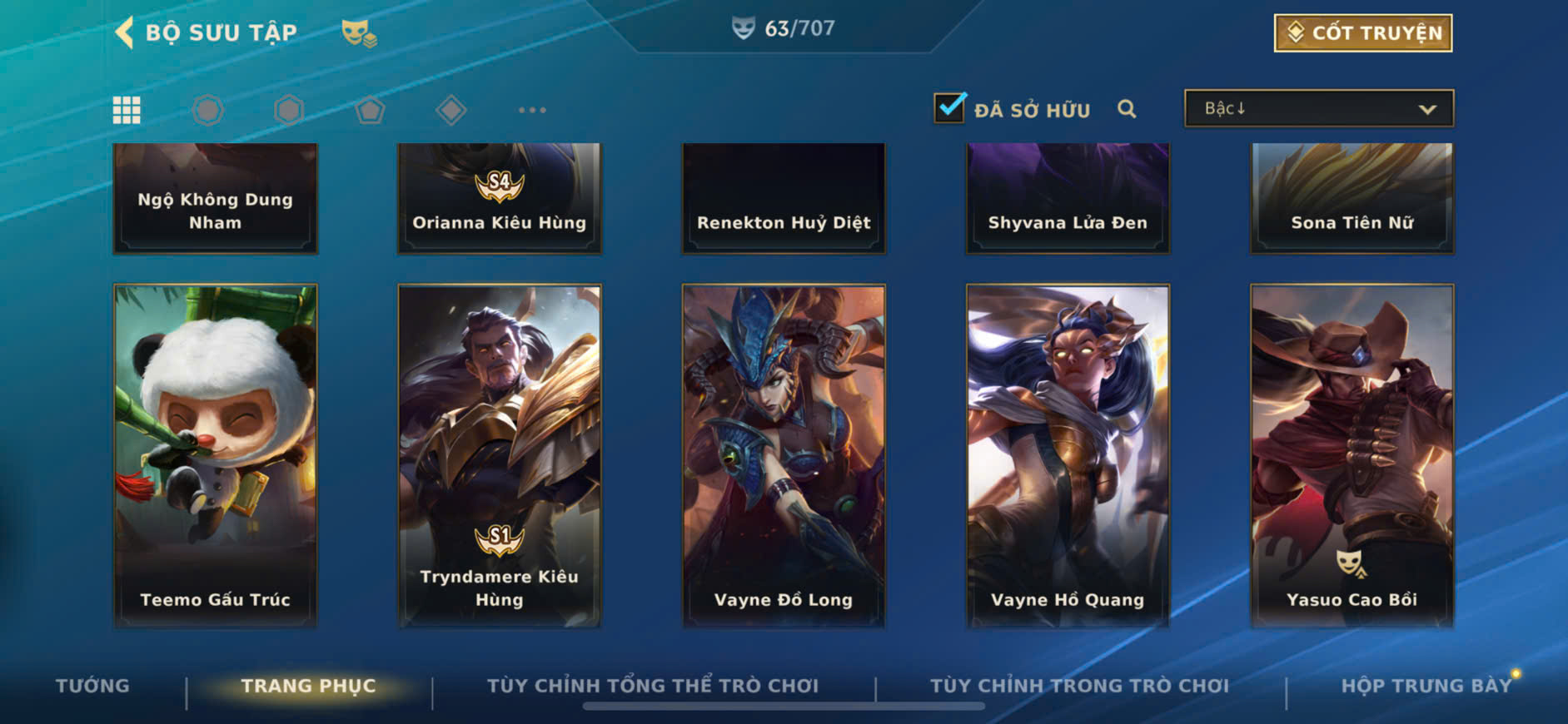Open the Vayne Hồ Quang skin card
This screenshot has height=724, width=1568.
point(1068,456)
